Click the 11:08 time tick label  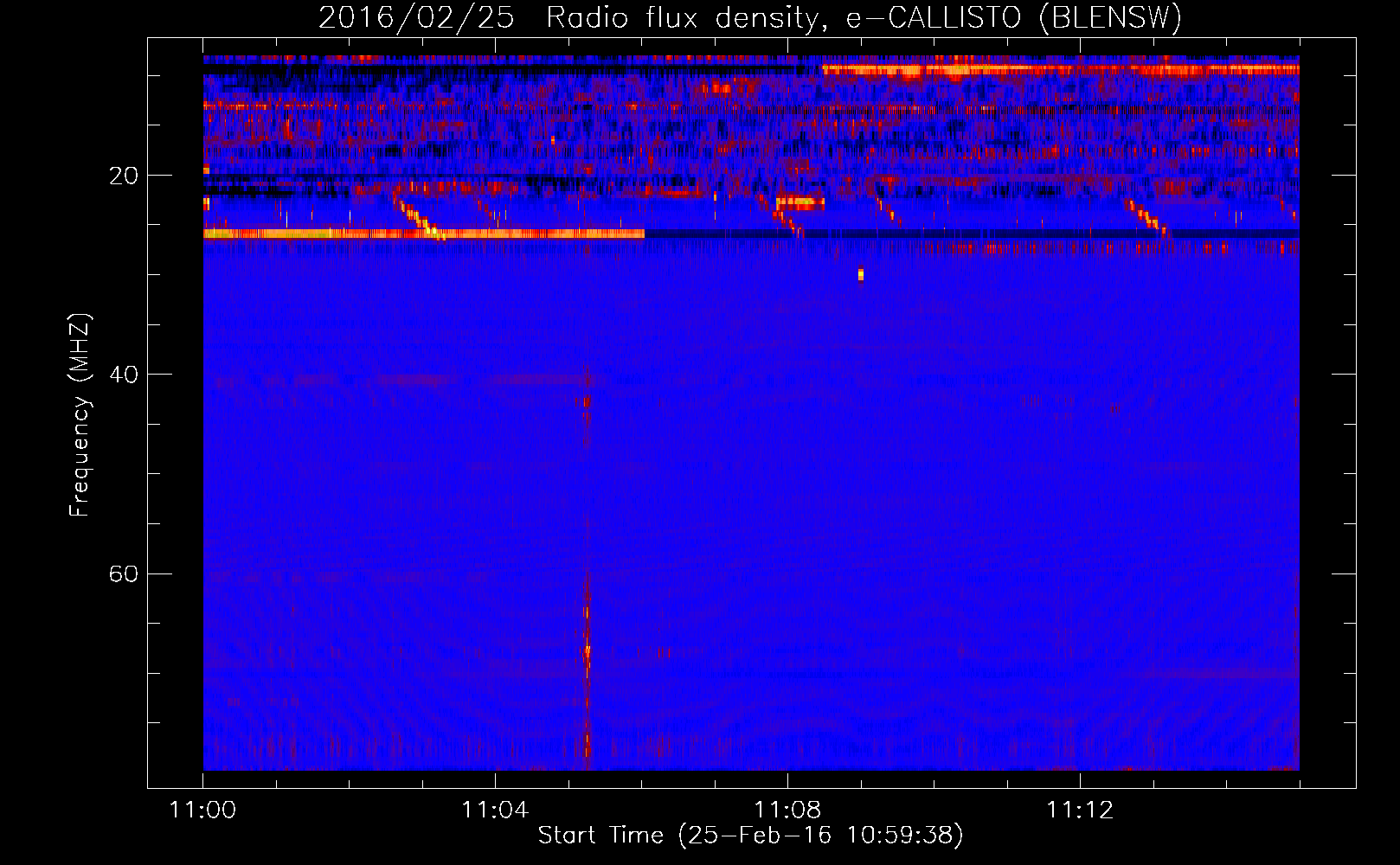787,811
